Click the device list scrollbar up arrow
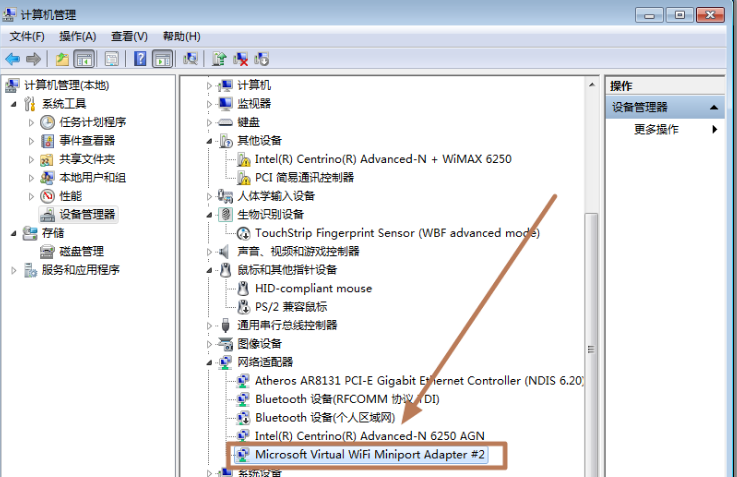This screenshot has height=477, width=737. point(592,86)
